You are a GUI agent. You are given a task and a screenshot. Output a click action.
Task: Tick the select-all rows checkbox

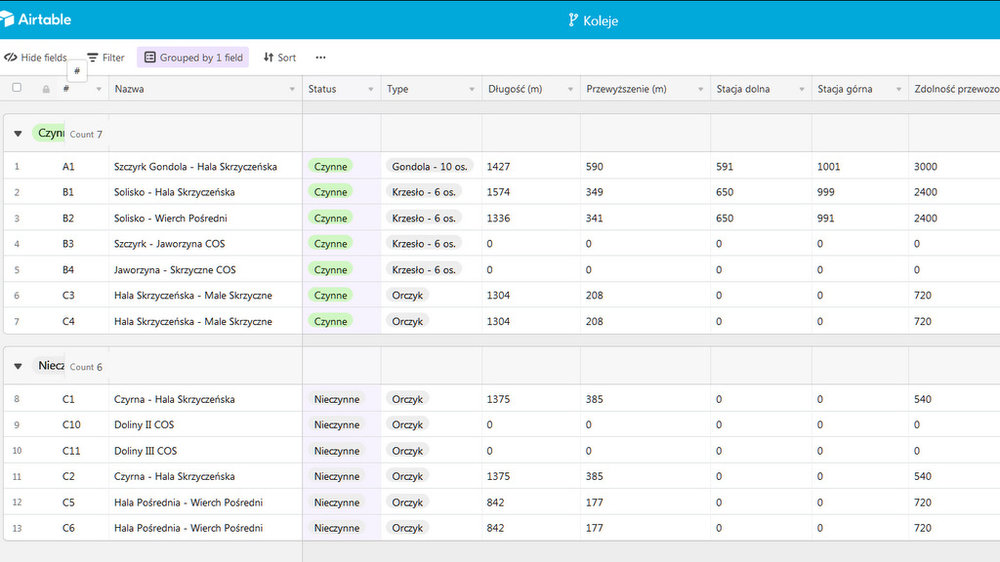[x=17, y=88]
